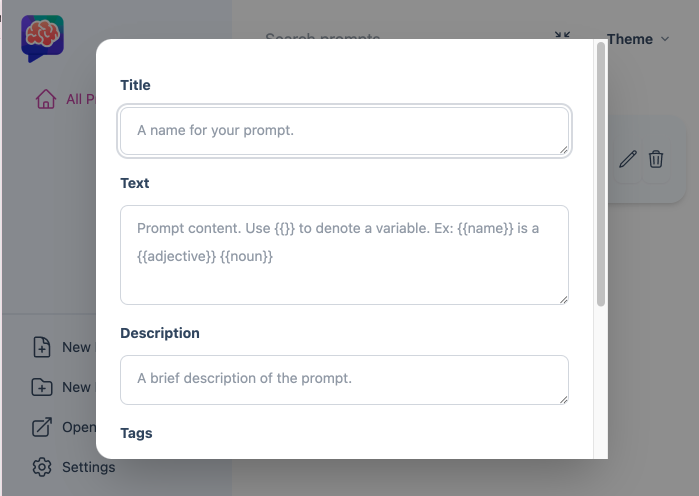Viewport: 699px width, 496px height.
Task: Click the Settings label in sidebar
Action: point(89,467)
